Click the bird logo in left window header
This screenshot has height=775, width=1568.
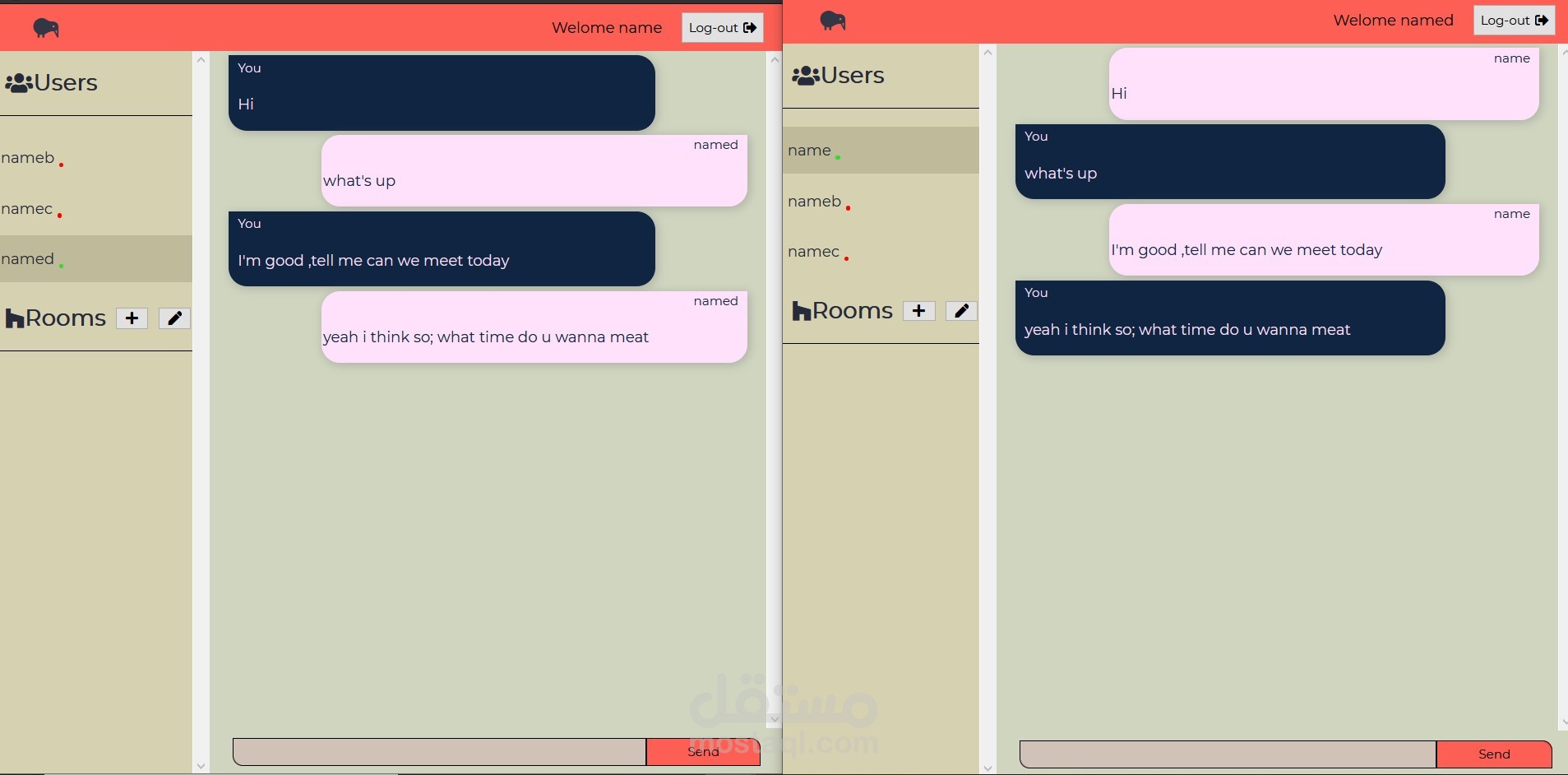(46, 28)
